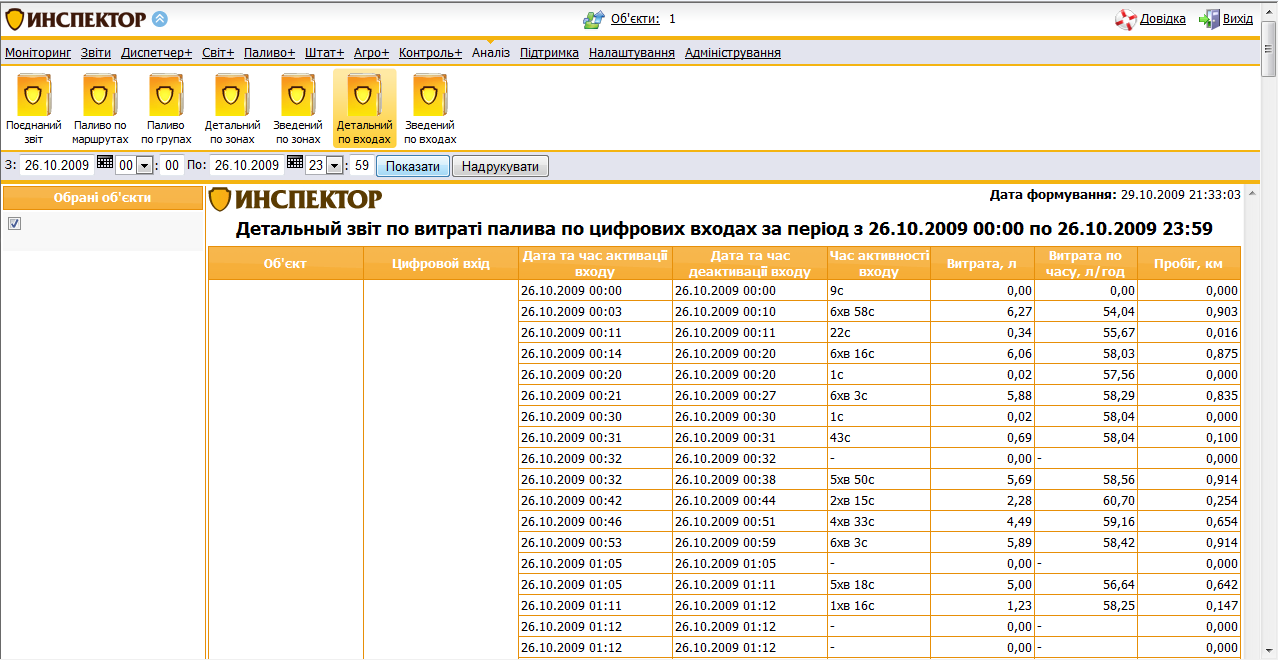Click the Дата та час активації входу header

(x=596, y=263)
